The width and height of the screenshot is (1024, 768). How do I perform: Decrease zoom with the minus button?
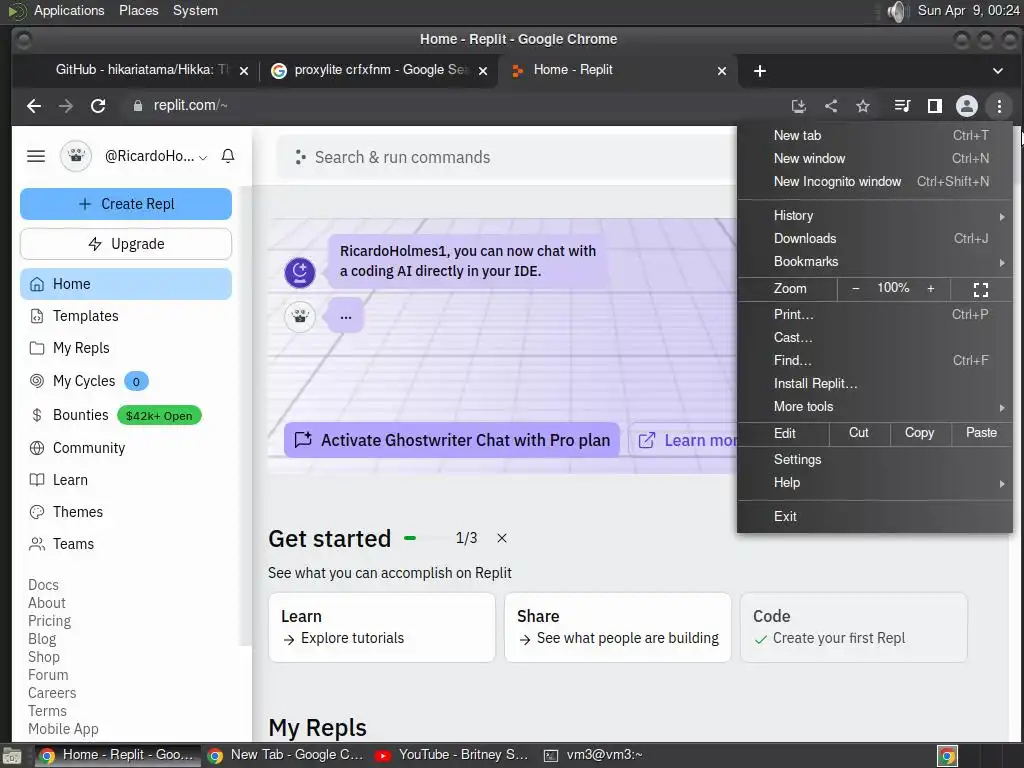point(856,289)
